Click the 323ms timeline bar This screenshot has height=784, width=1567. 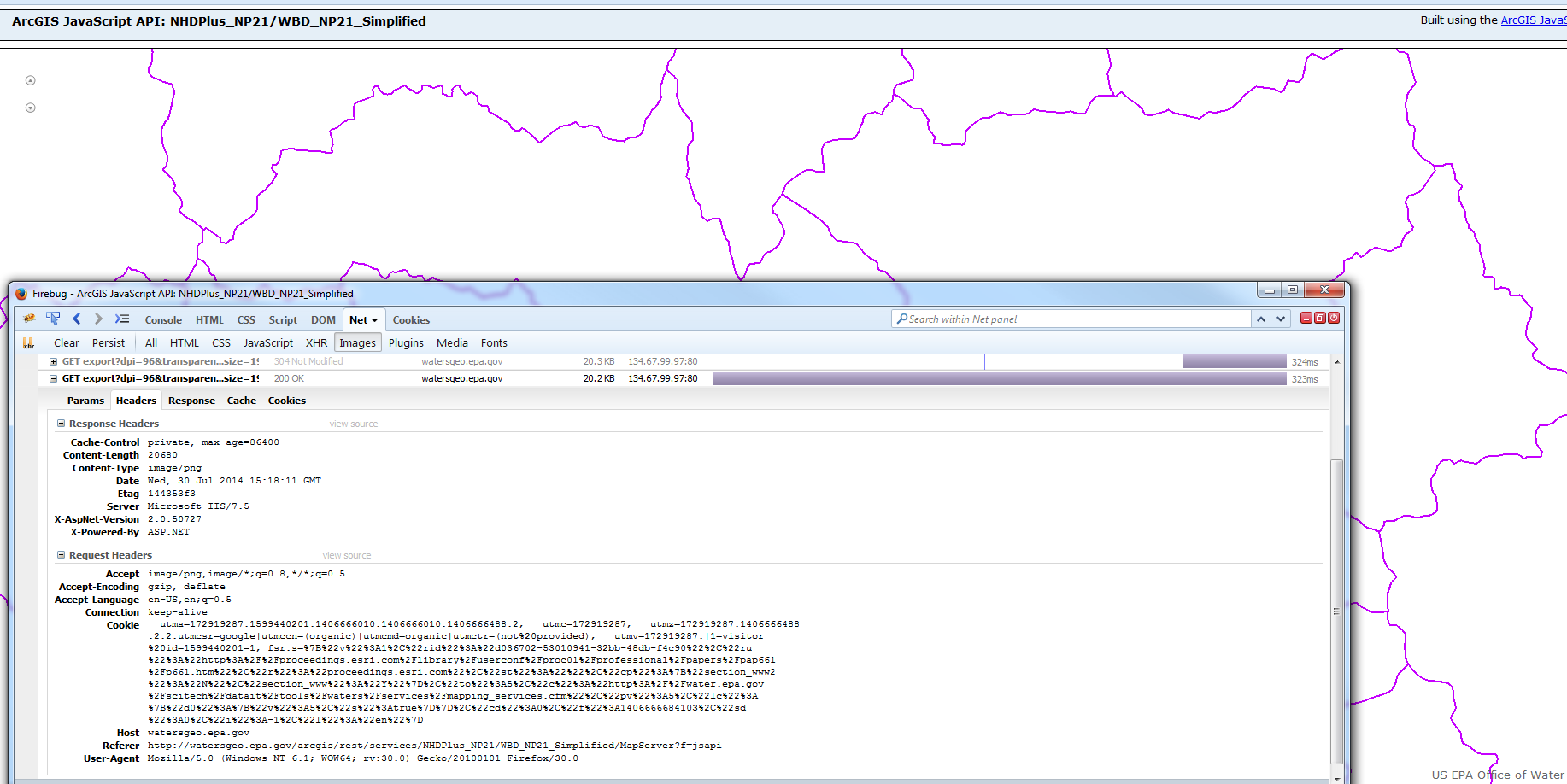point(1000,378)
